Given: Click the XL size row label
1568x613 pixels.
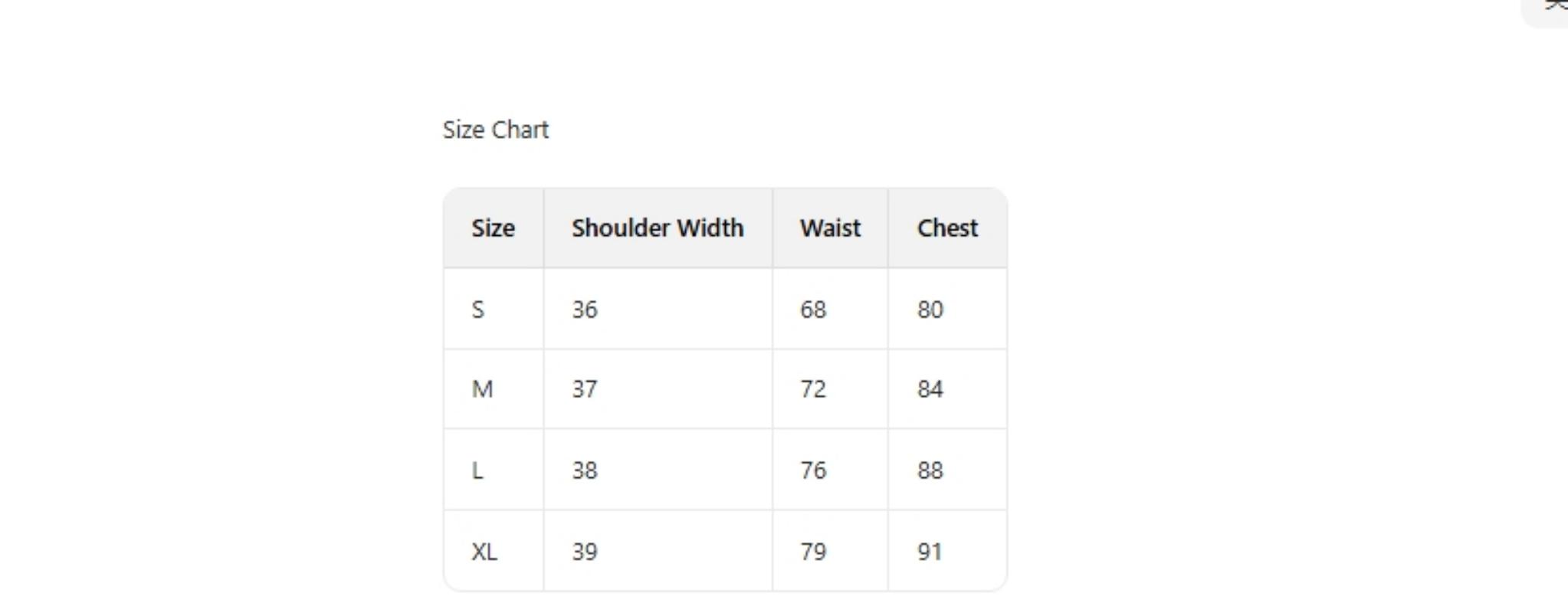Looking at the screenshot, I should pos(484,552).
